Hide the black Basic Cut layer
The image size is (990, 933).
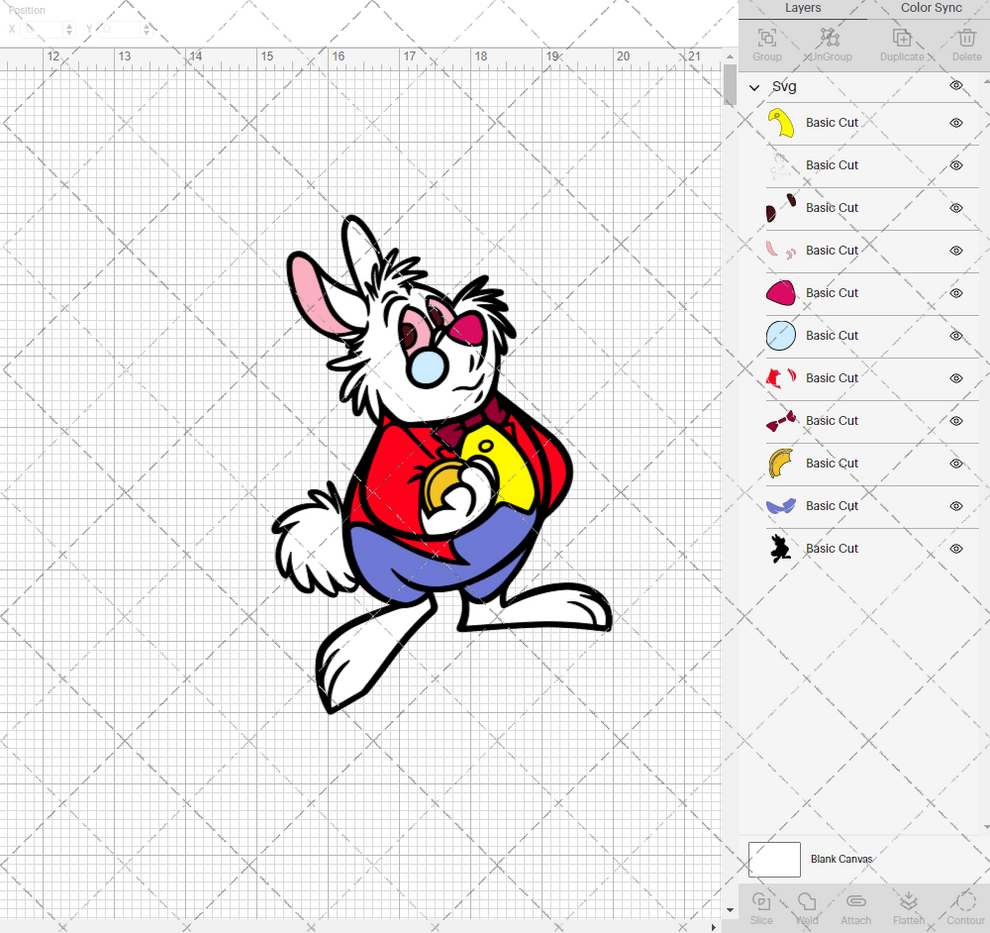[x=956, y=548]
